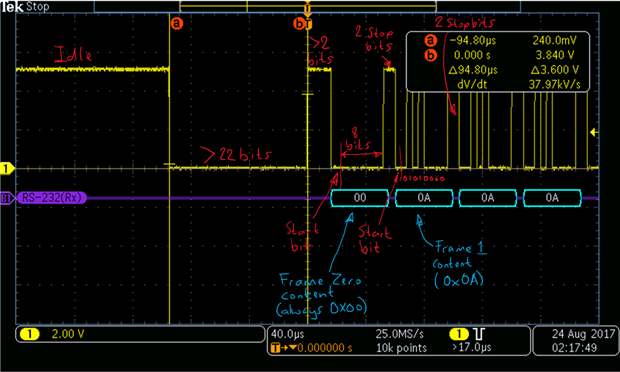Click the rising edge trigger icon
Screen dimensions: 620x372
(x=479, y=334)
